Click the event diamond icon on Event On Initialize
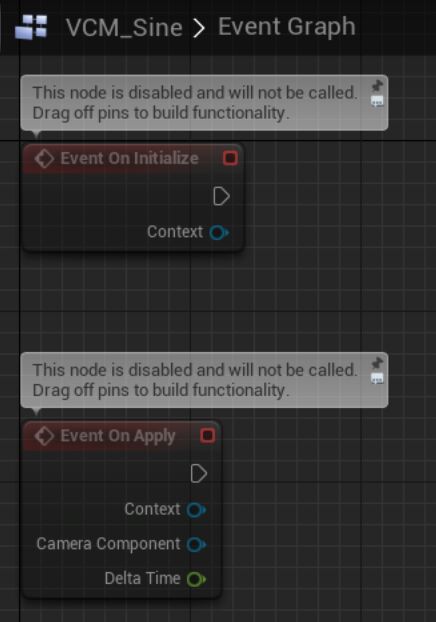 coord(44,159)
